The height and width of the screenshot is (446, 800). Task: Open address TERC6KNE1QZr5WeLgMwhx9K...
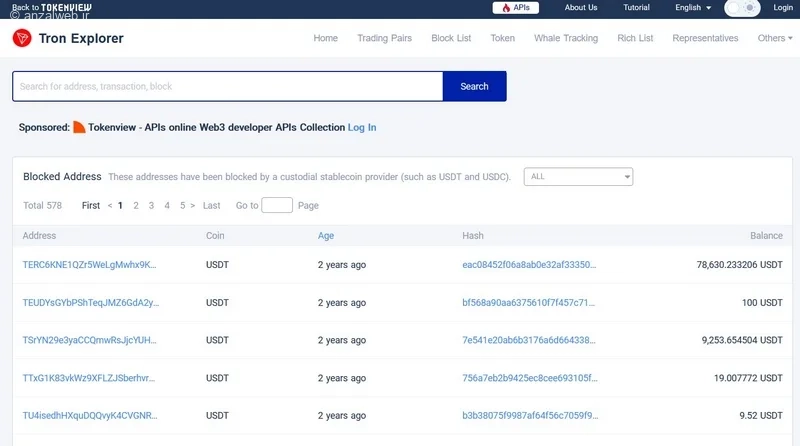89,265
